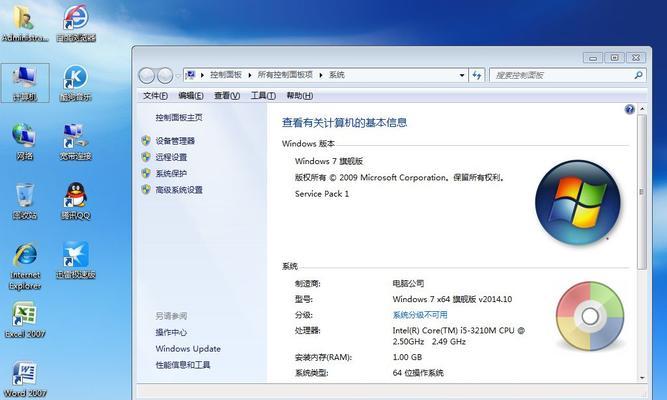The image size is (667, 400).
Task: Click the RAM value '1.00 GB'
Action: (407, 357)
